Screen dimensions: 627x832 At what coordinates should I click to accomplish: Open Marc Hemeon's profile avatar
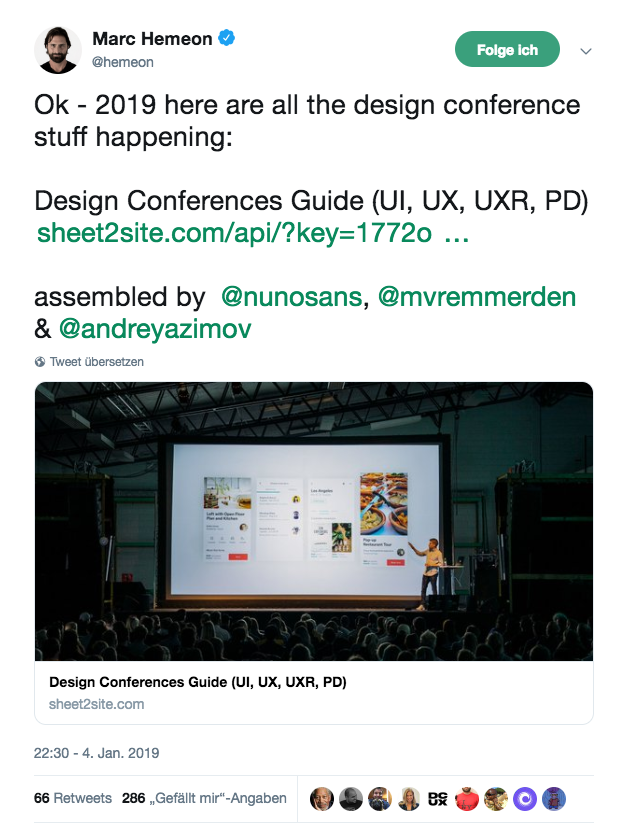tap(57, 48)
